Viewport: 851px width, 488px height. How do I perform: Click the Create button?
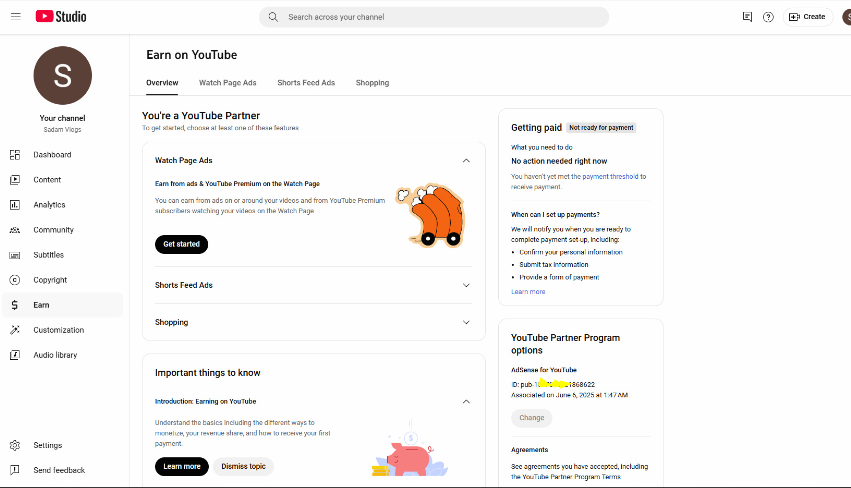coord(808,17)
